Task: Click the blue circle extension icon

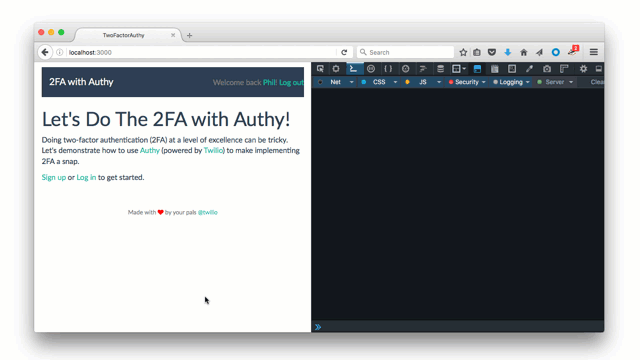Action: (556, 52)
